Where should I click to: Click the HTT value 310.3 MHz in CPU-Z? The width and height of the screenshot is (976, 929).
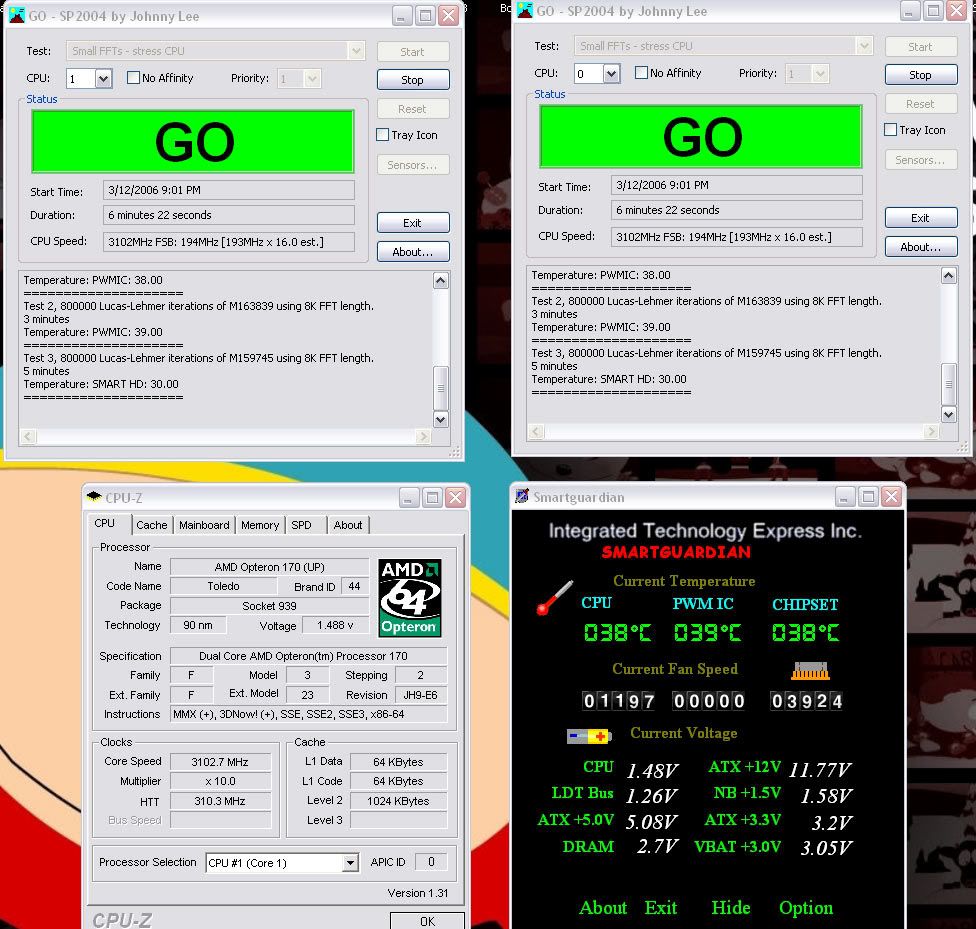220,801
